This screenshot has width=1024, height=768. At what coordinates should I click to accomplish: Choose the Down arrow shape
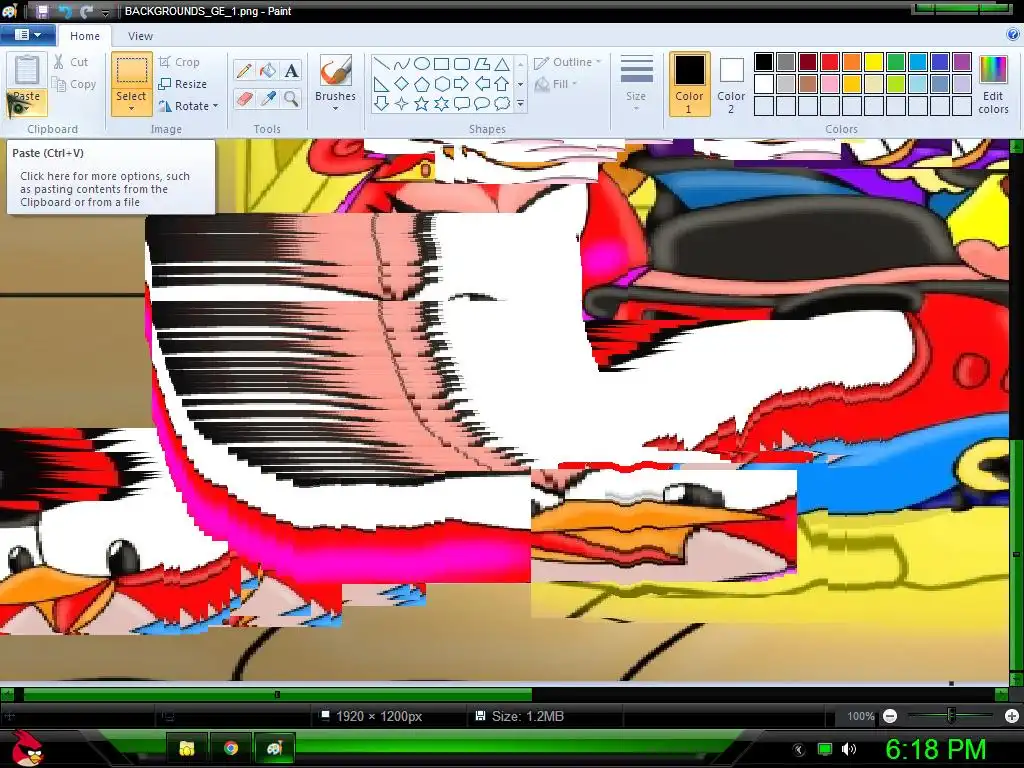pos(382,103)
